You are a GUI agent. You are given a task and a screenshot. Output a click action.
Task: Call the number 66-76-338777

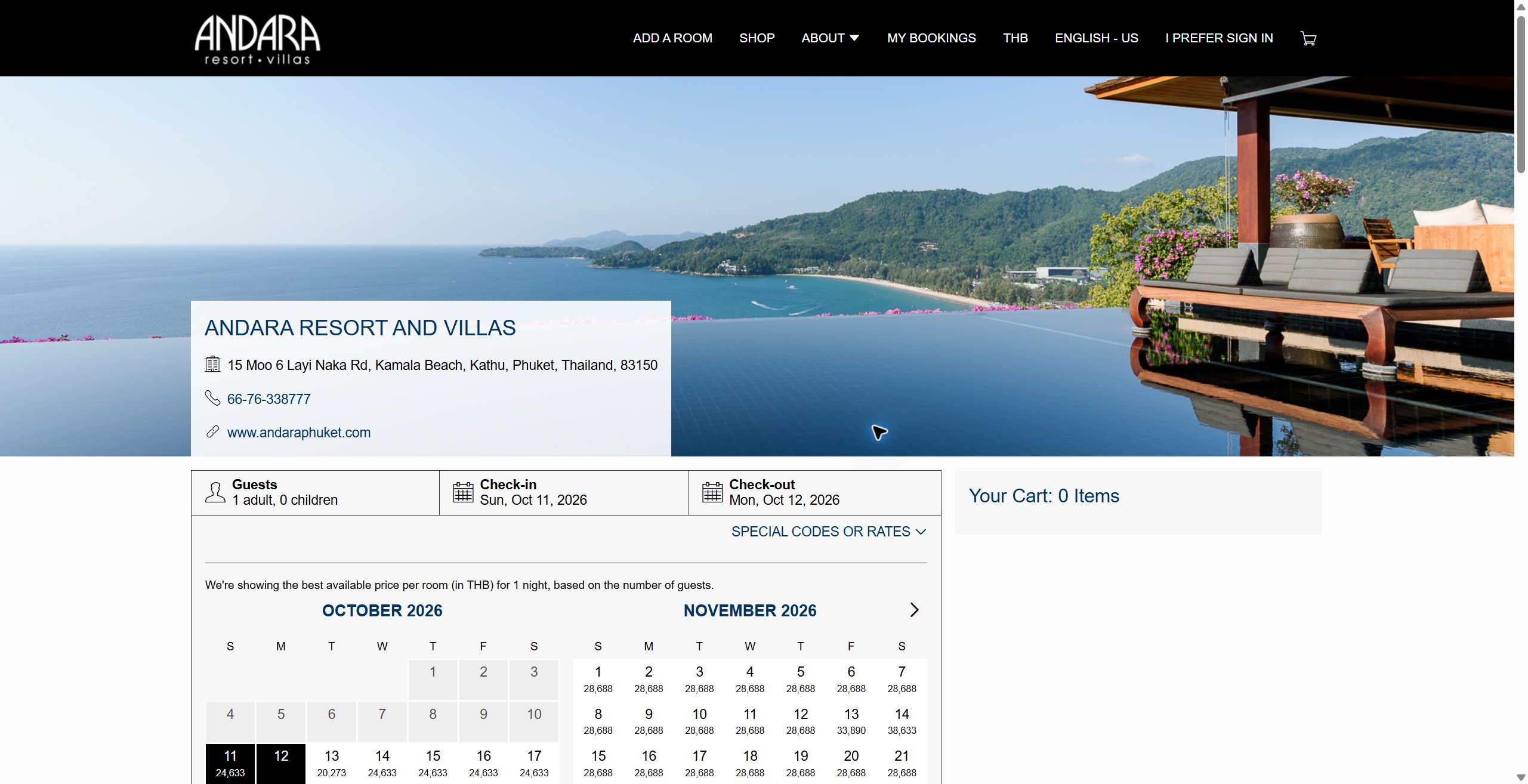pyautogui.click(x=269, y=399)
